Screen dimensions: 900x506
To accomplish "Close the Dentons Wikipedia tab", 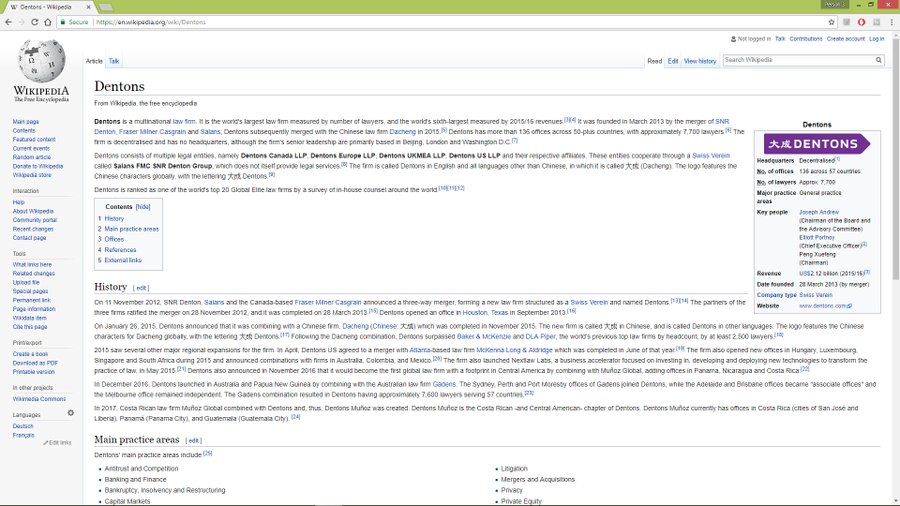I will (88, 7).
